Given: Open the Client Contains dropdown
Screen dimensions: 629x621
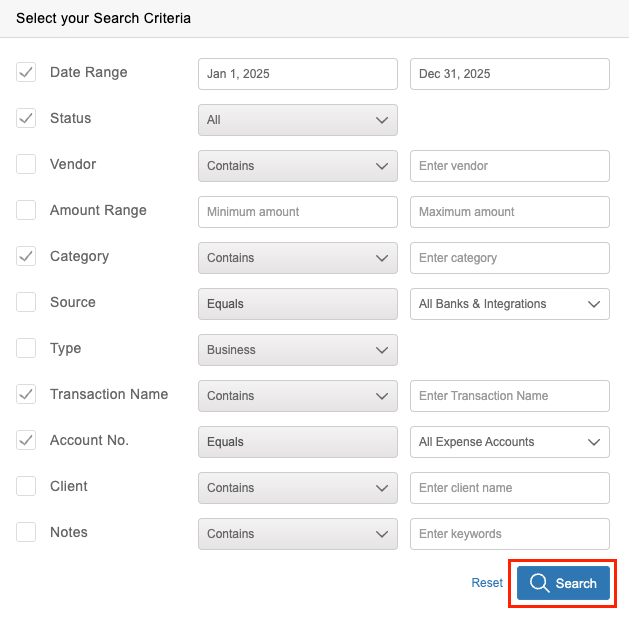Looking at the screenshot, I should click(x=297, y=488).
